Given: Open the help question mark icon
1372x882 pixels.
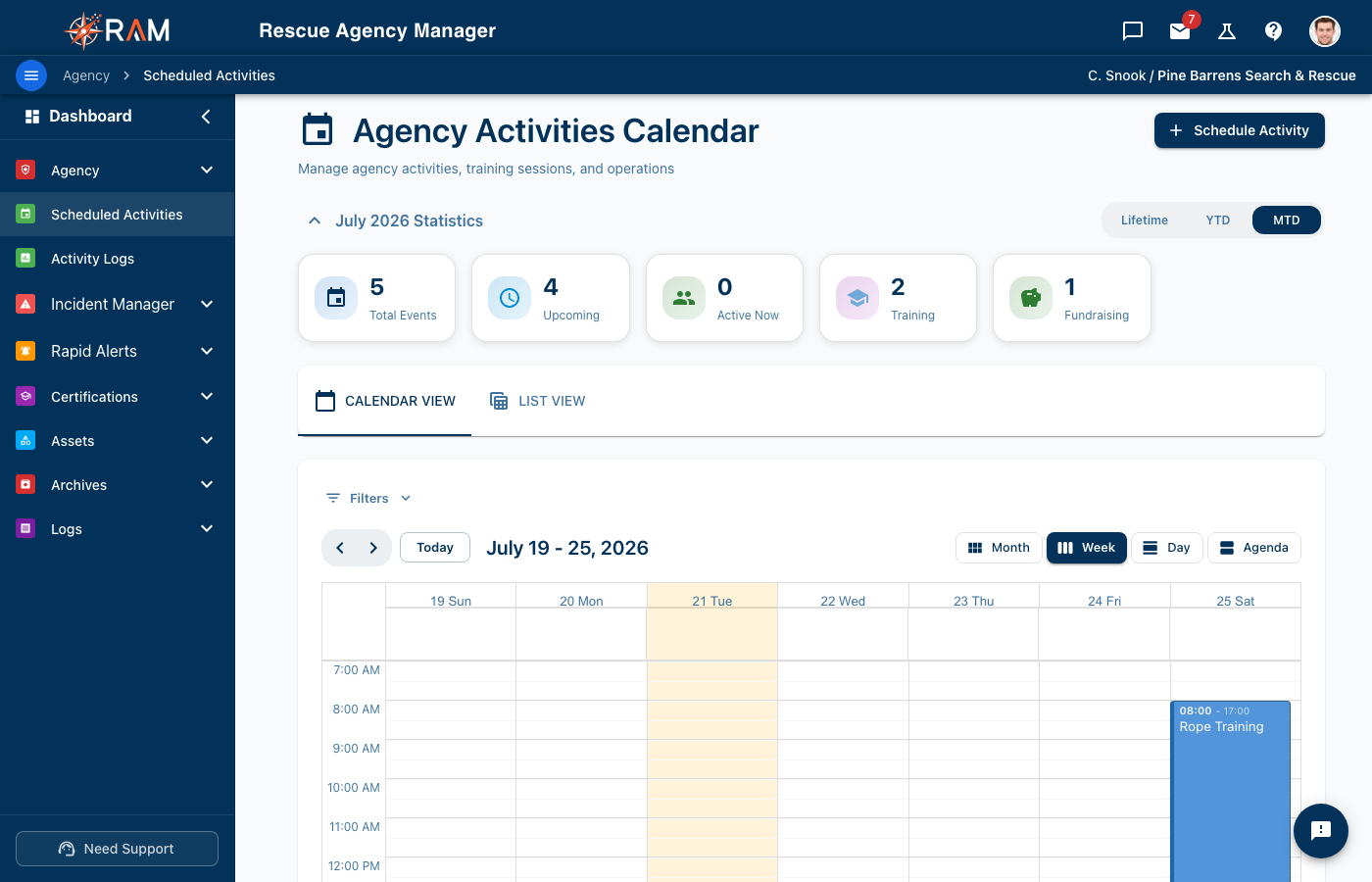Looking at the screenshot, I should (1274, 31).
